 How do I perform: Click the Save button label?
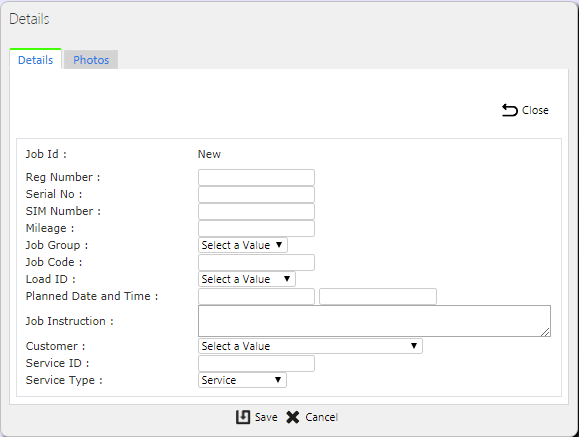(266, 417)
